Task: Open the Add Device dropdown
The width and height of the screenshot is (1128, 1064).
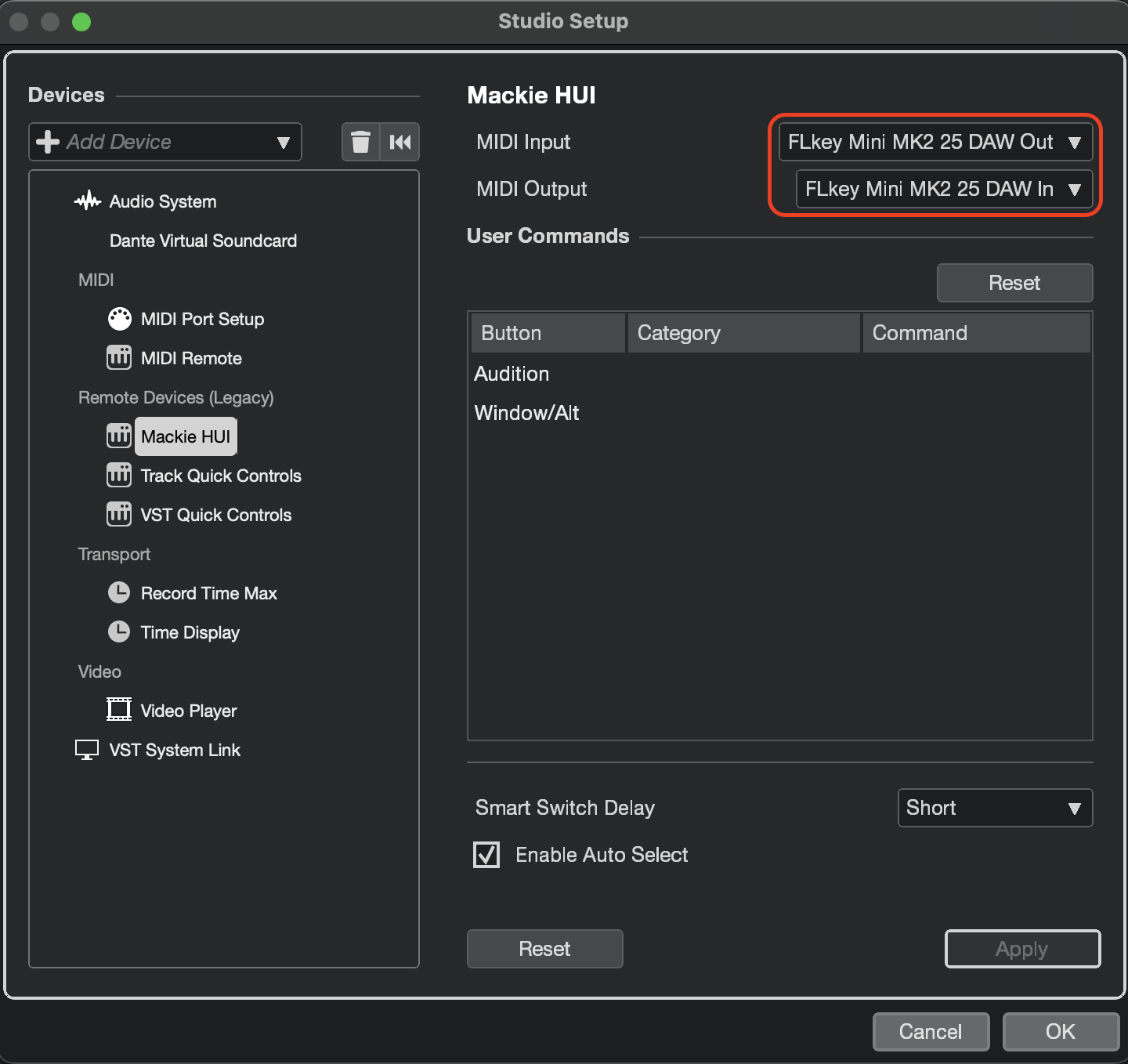Action: [x=165, y=142]
